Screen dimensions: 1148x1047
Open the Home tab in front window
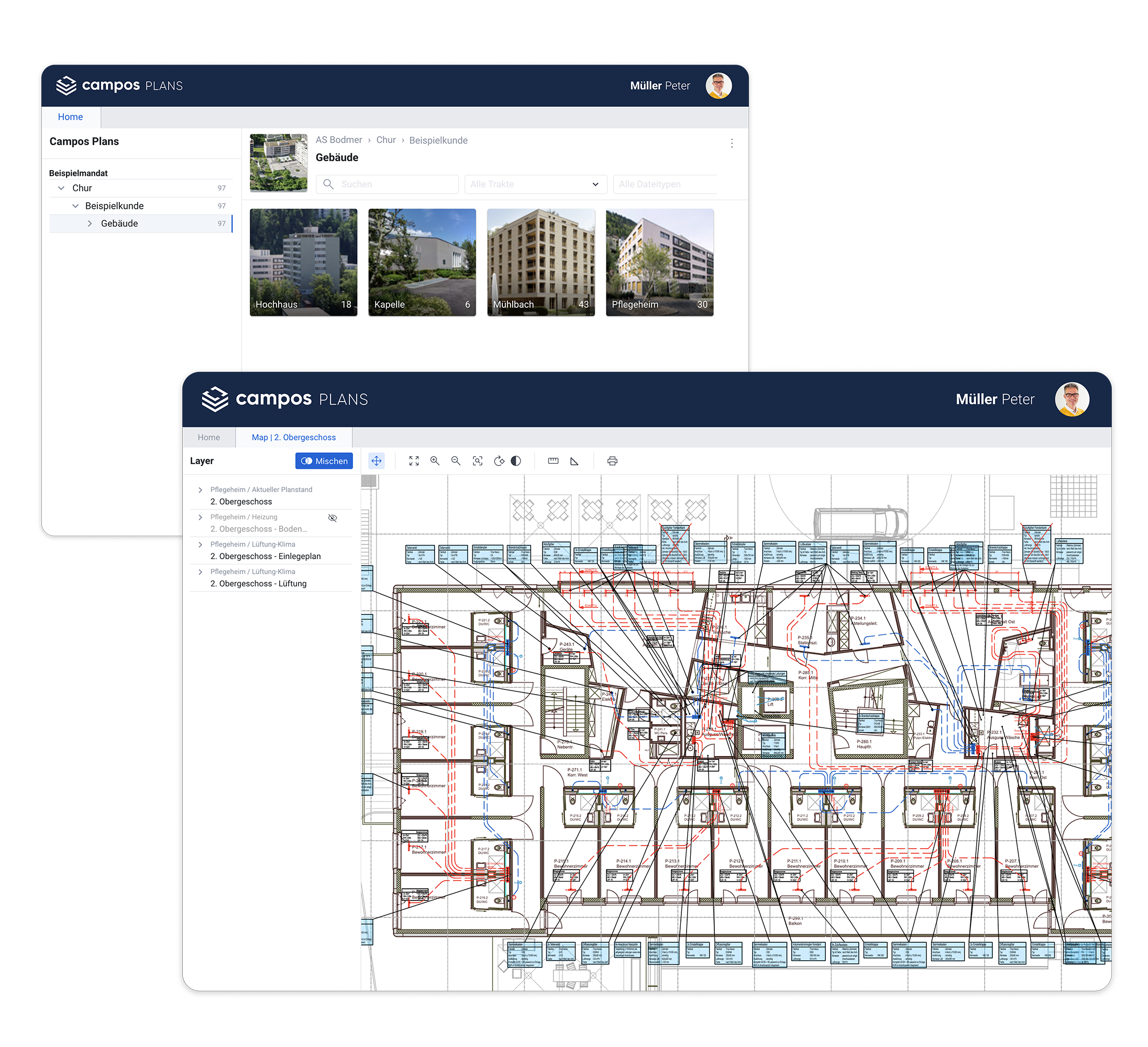208,437
